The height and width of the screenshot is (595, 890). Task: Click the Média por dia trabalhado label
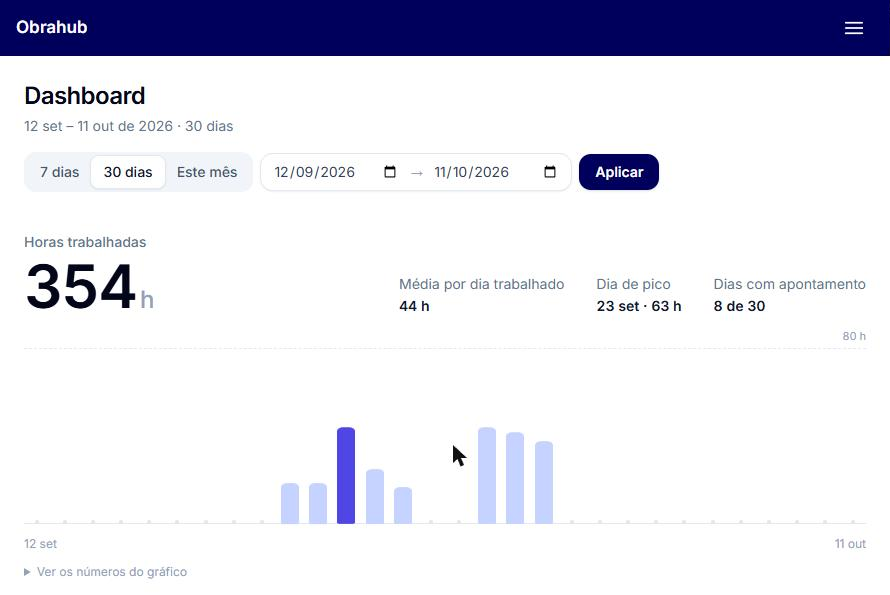(481, 284)
